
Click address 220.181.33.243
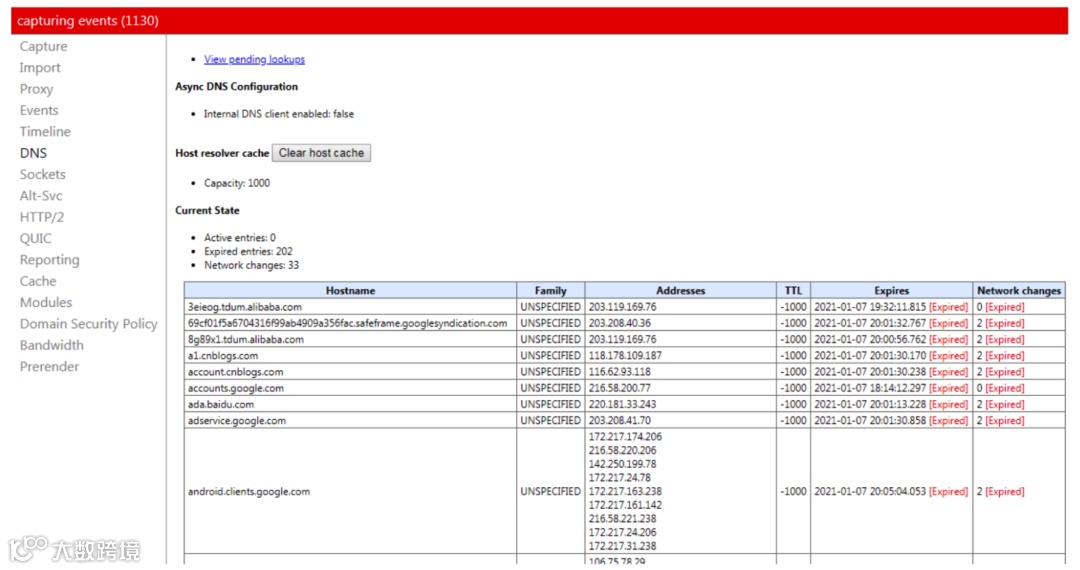[622, 404]
